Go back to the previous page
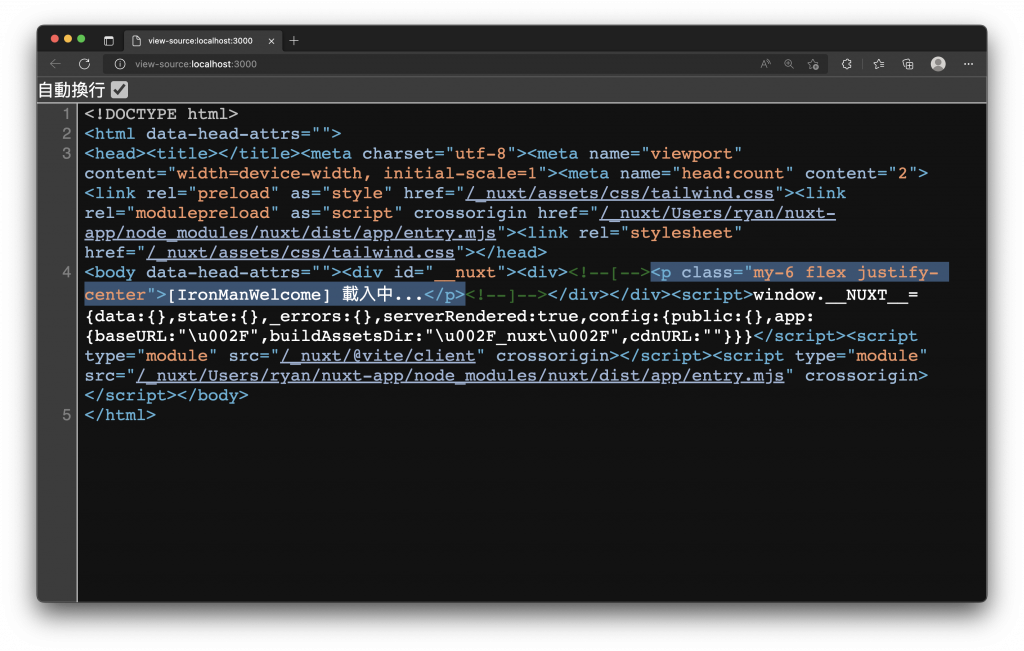The height and width of the screenshot is (651, 1024). tap(56, 64)
